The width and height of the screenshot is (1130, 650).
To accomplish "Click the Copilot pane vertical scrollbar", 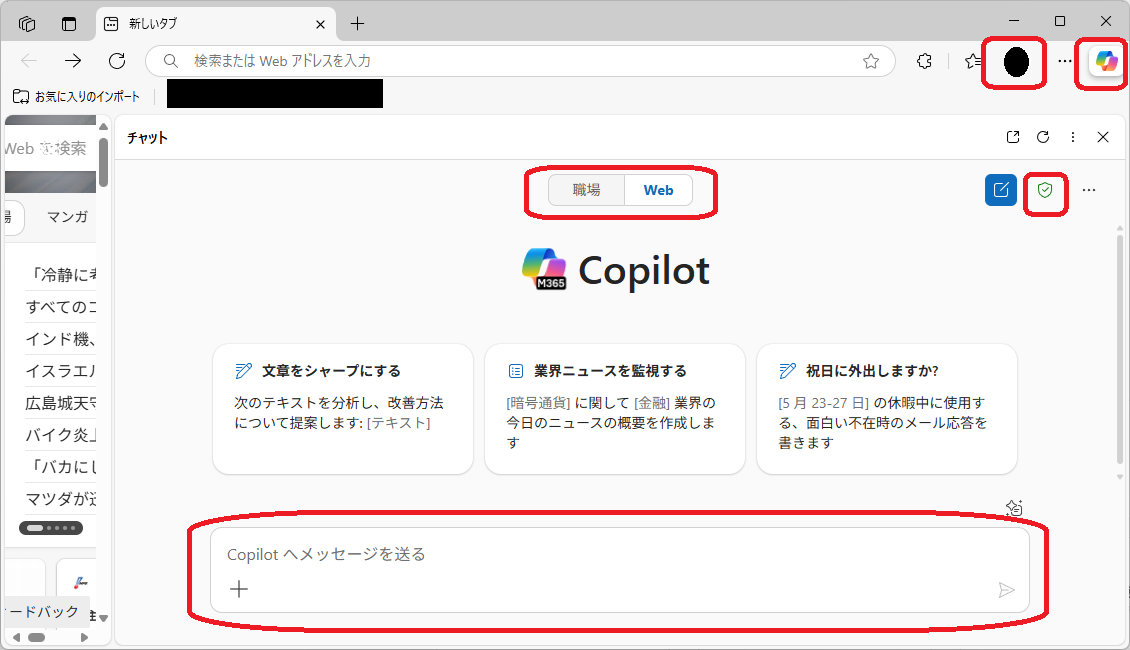I will 1120,350.
